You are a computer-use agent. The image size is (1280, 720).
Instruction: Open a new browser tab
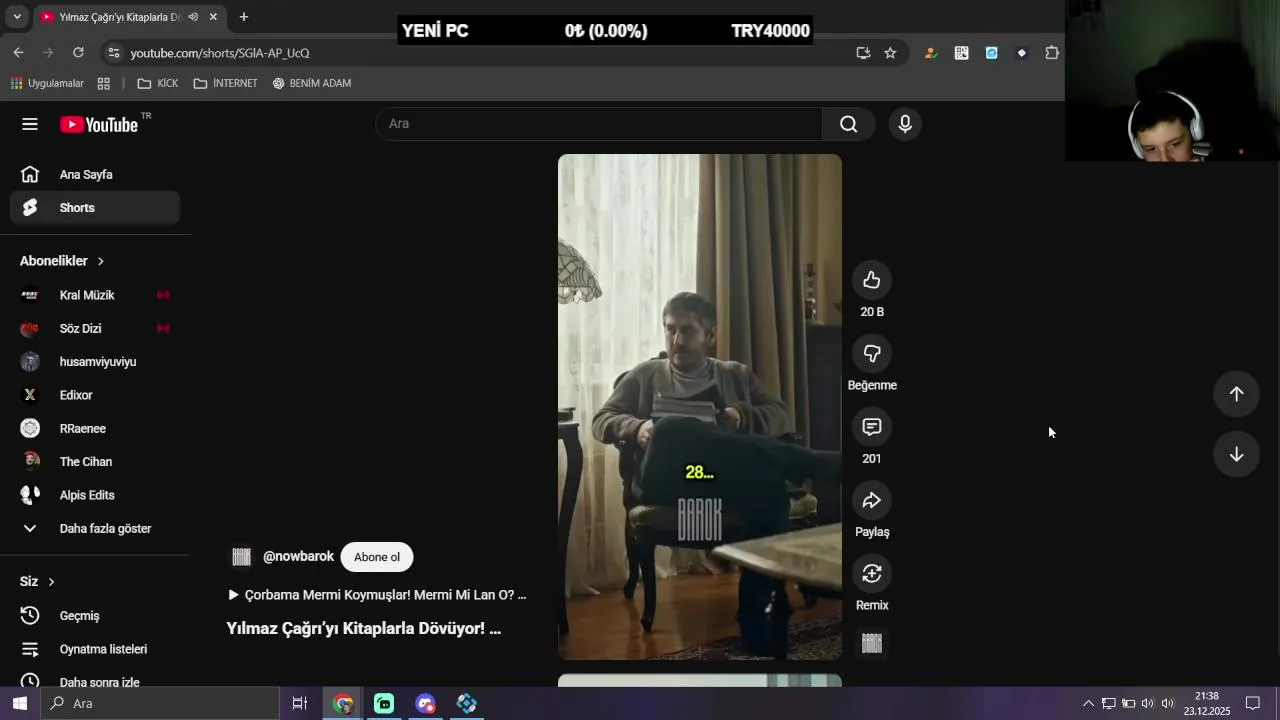tap(244, 17)
